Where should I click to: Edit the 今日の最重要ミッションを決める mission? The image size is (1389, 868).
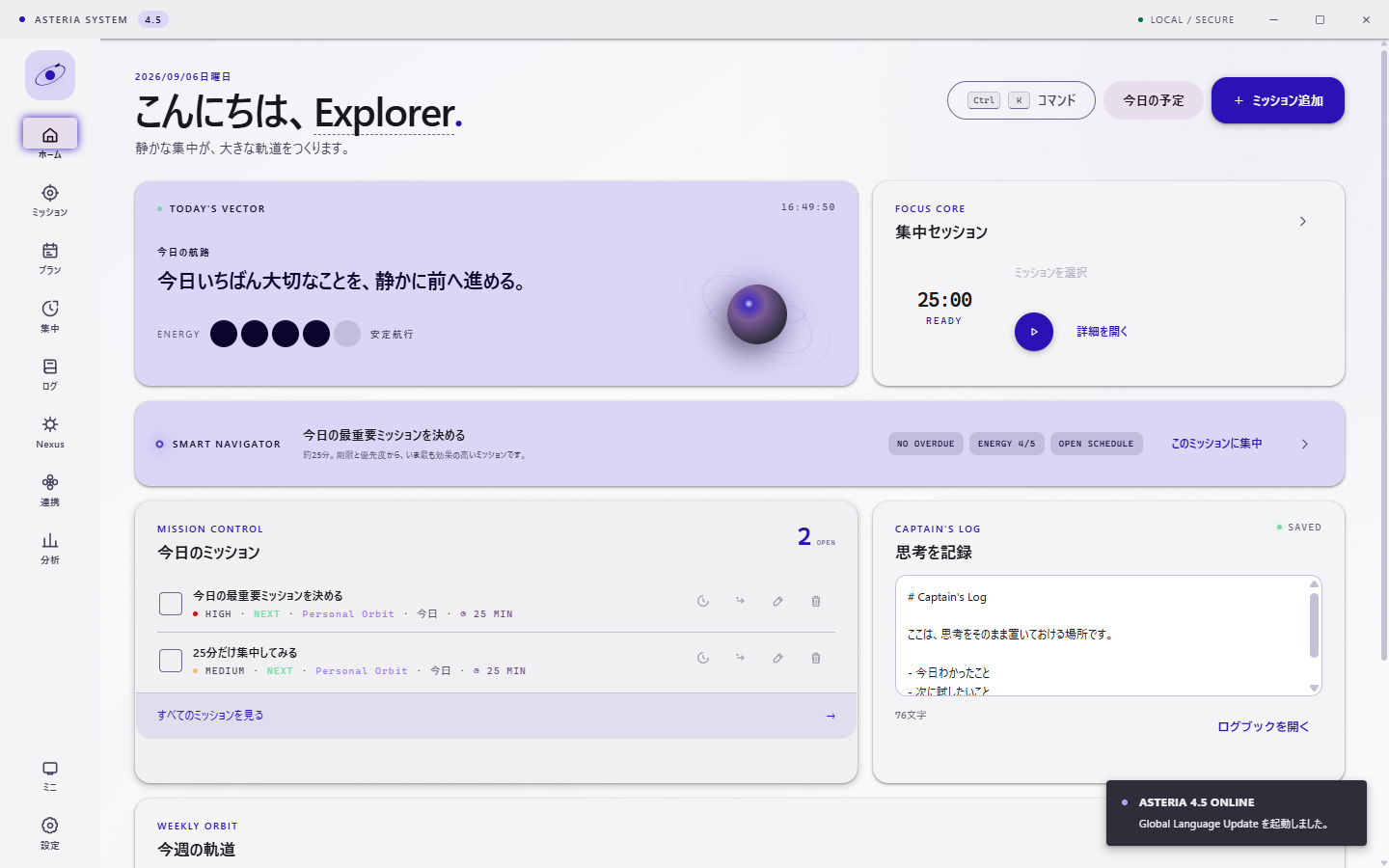pos(777,601)
